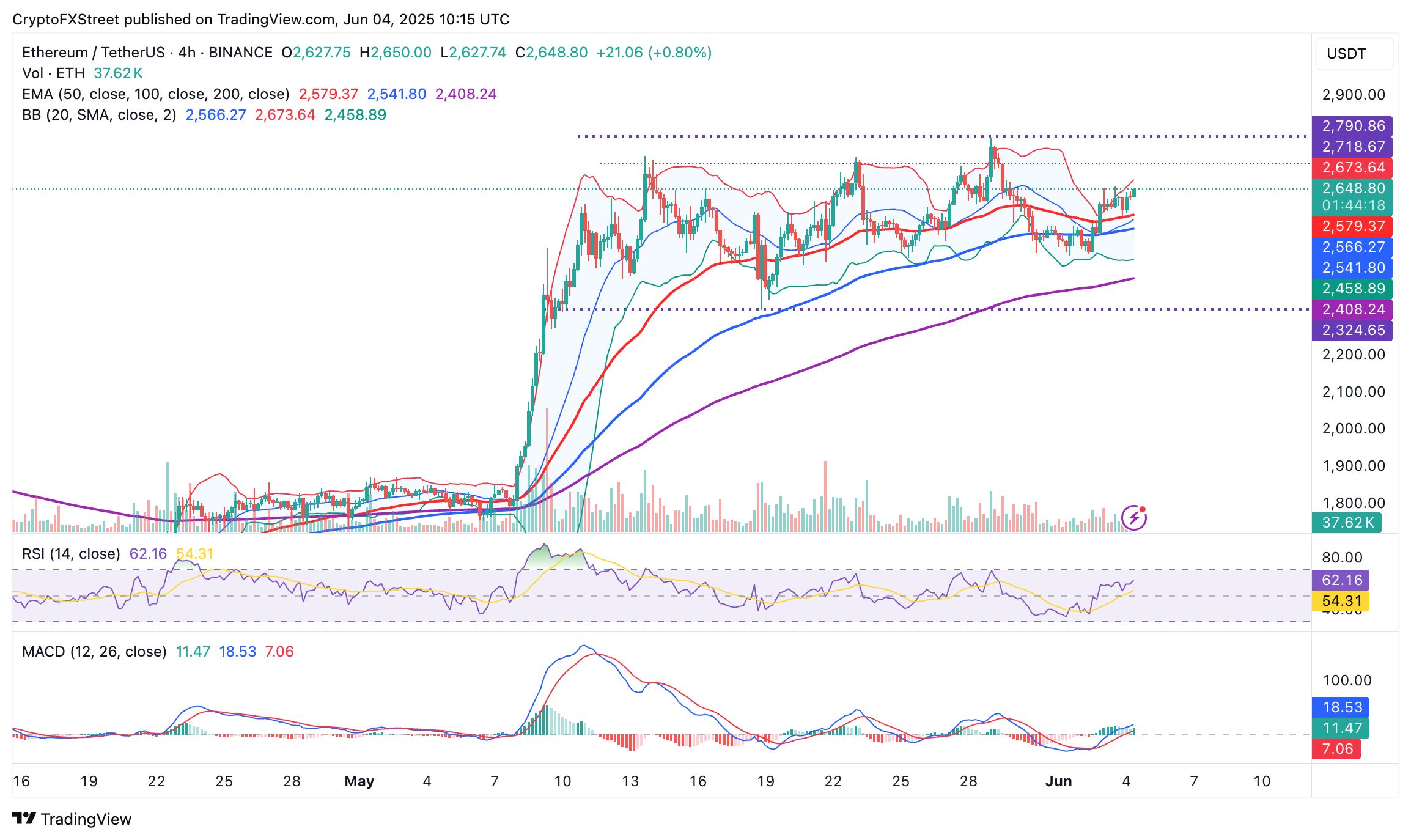Select the BB (20, SMA, close, 2) legend
Screen dimensions: 1411x840
(99, 115)
